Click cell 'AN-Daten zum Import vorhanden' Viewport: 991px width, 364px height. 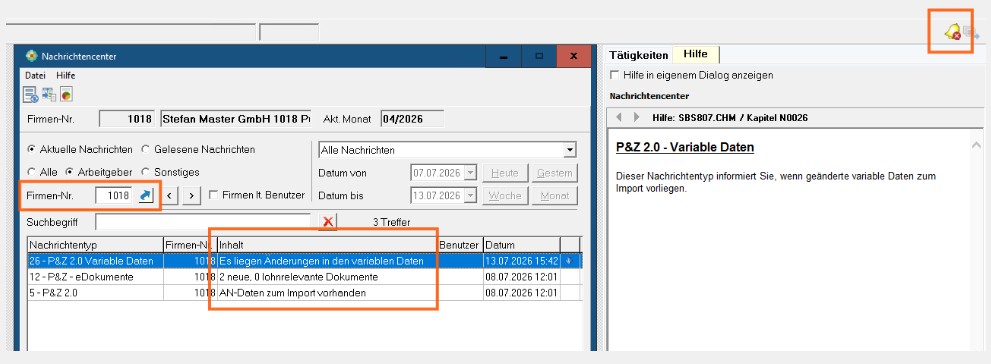(327, 293)
